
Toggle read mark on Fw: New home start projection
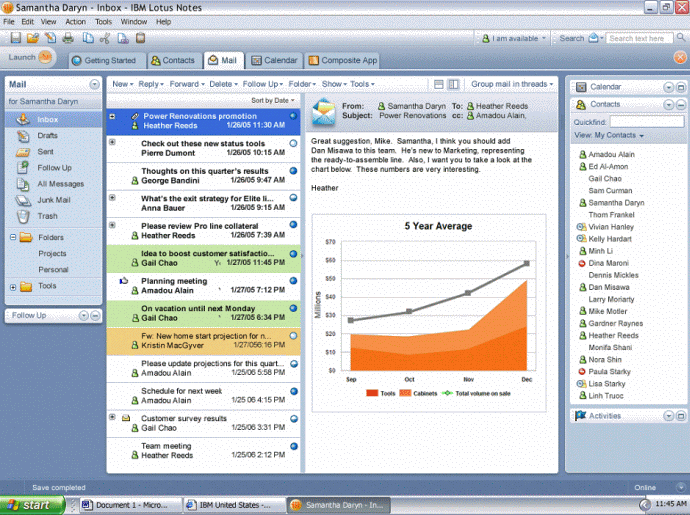pos(294,335)
